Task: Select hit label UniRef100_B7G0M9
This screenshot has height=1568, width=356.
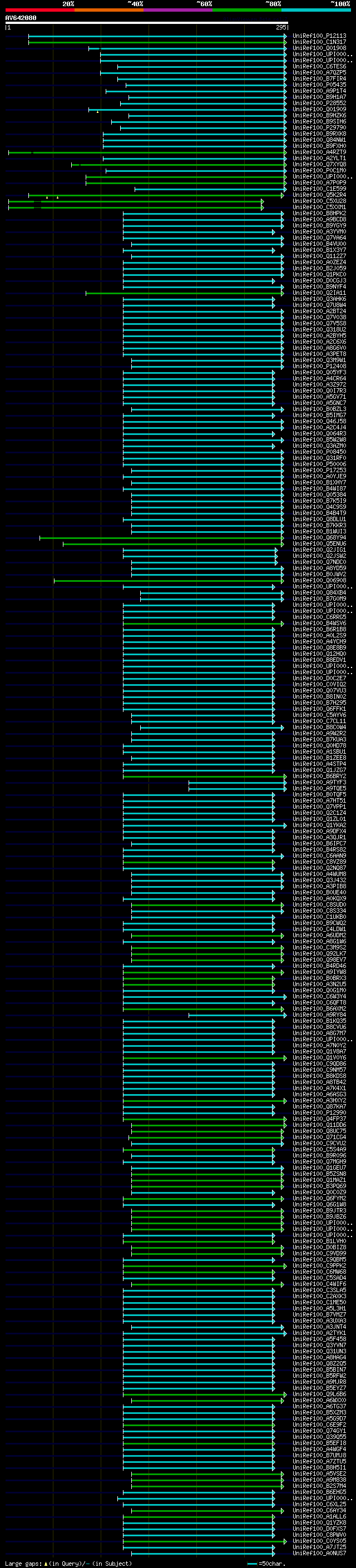Action: click(319, 599)
